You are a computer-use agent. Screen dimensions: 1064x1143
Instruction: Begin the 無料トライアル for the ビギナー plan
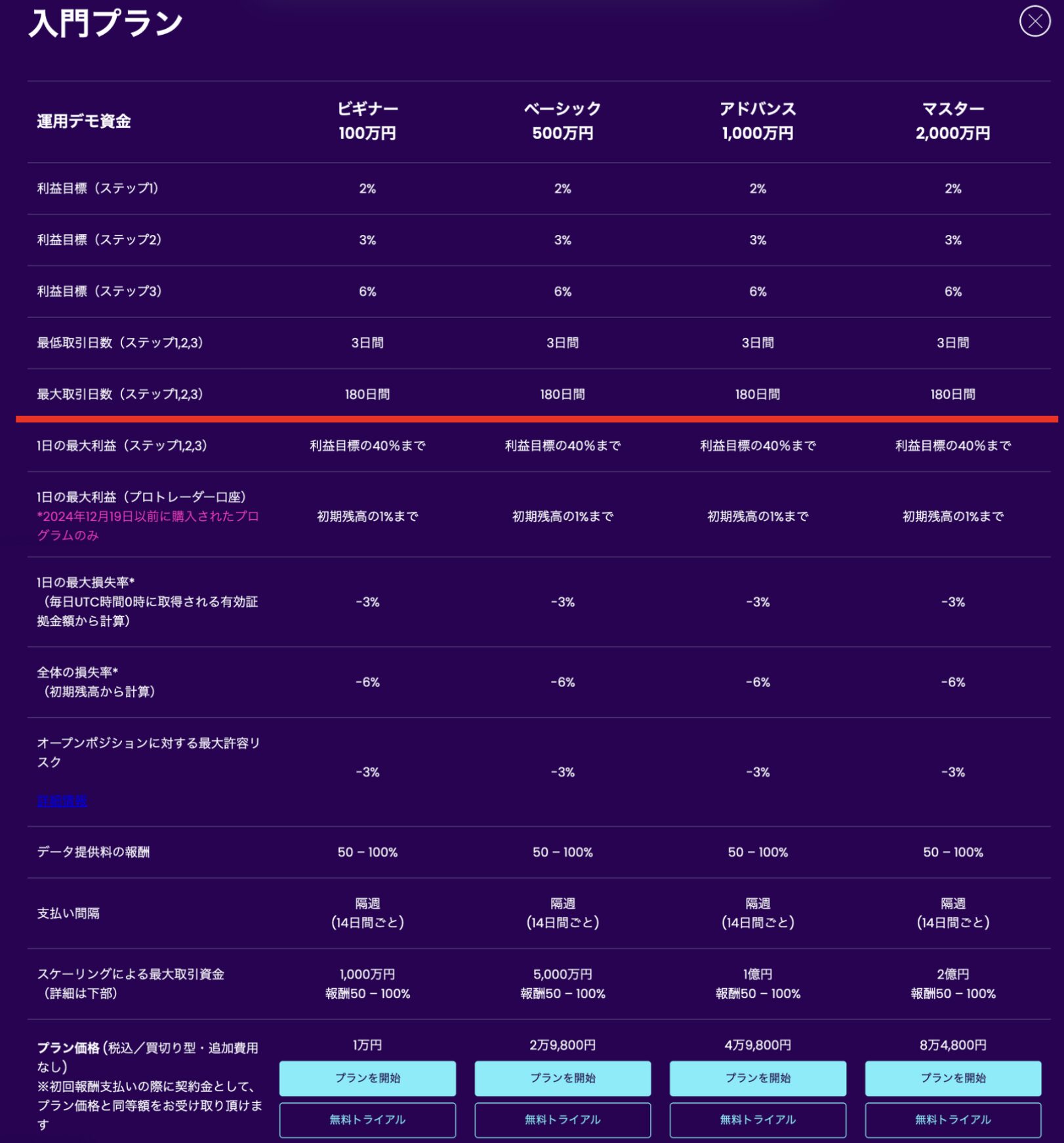click(x=367, y=1119)
